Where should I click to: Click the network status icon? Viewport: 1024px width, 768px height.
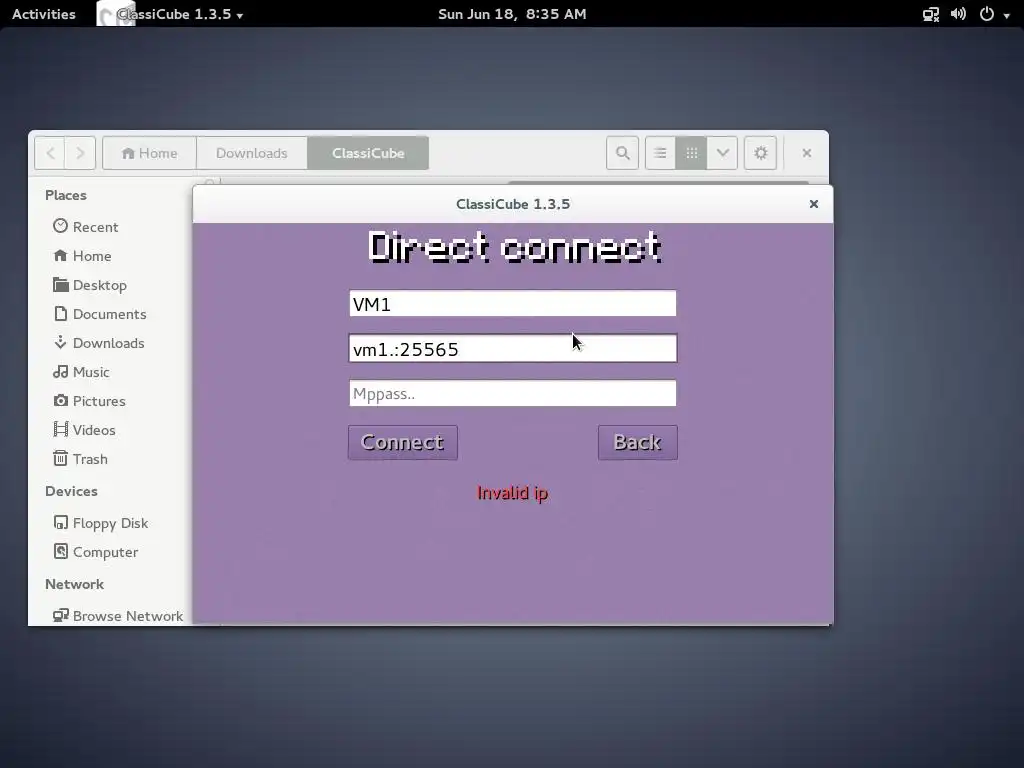tap(931, 14)
